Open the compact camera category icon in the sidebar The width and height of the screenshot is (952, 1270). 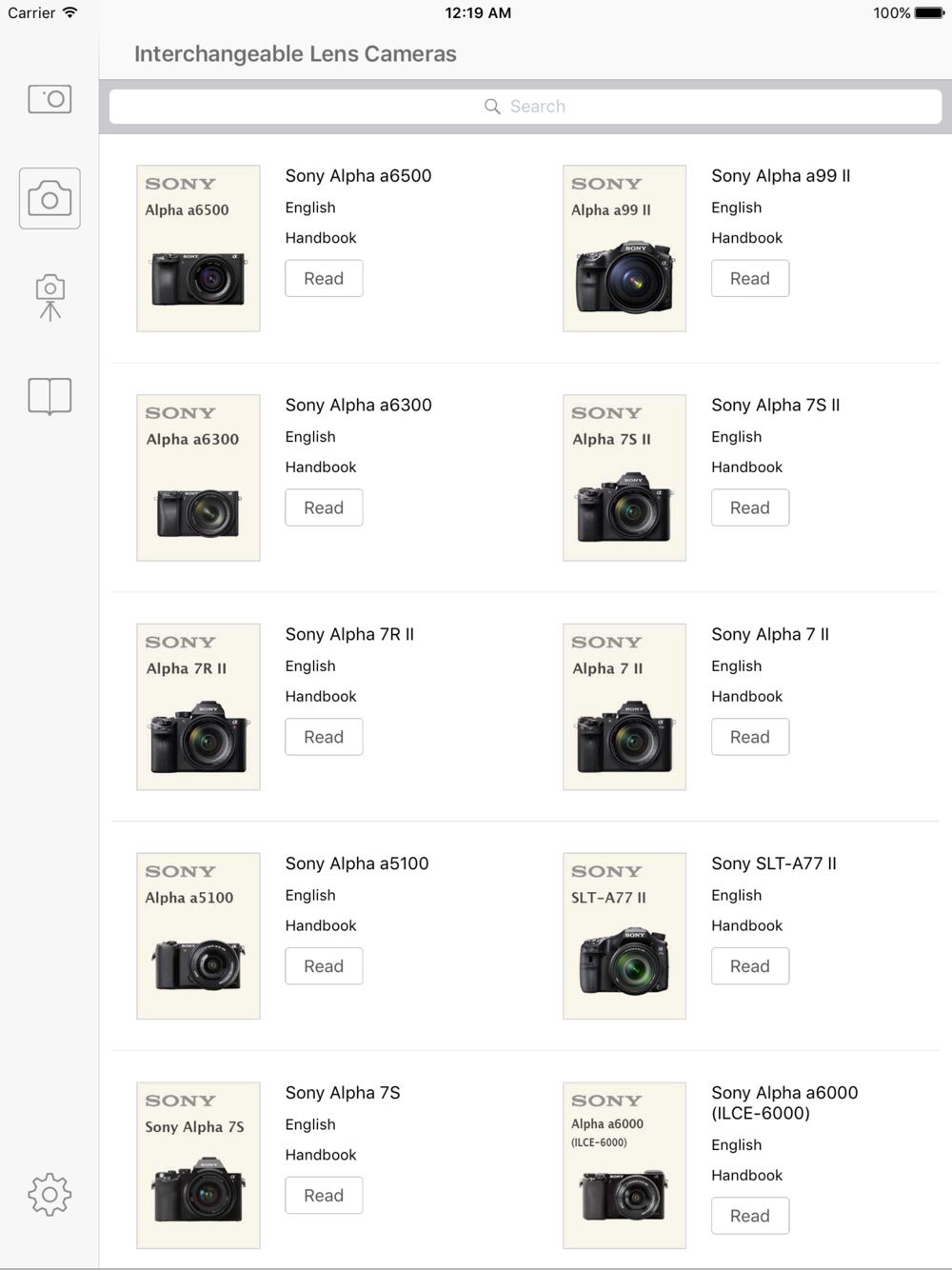[50, 99]
